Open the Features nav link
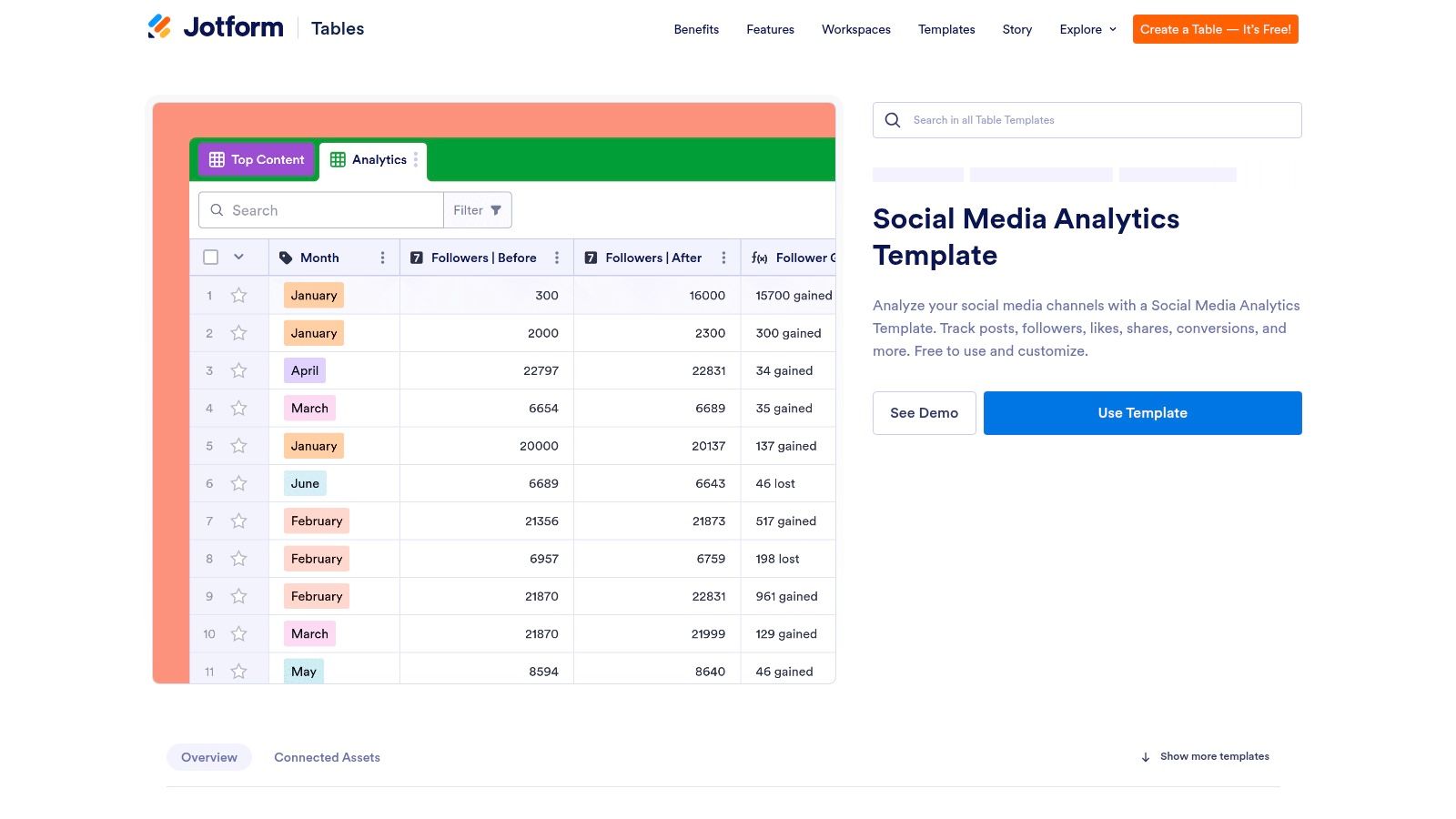The height and width of the screenshot is (819, 1456). tap(771, 29)
